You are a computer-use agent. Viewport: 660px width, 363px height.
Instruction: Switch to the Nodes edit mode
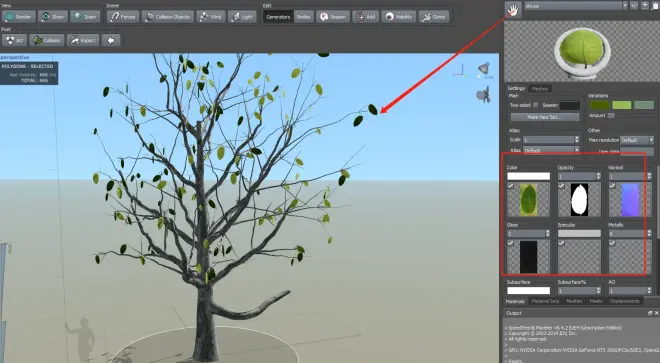click(303, 17)
